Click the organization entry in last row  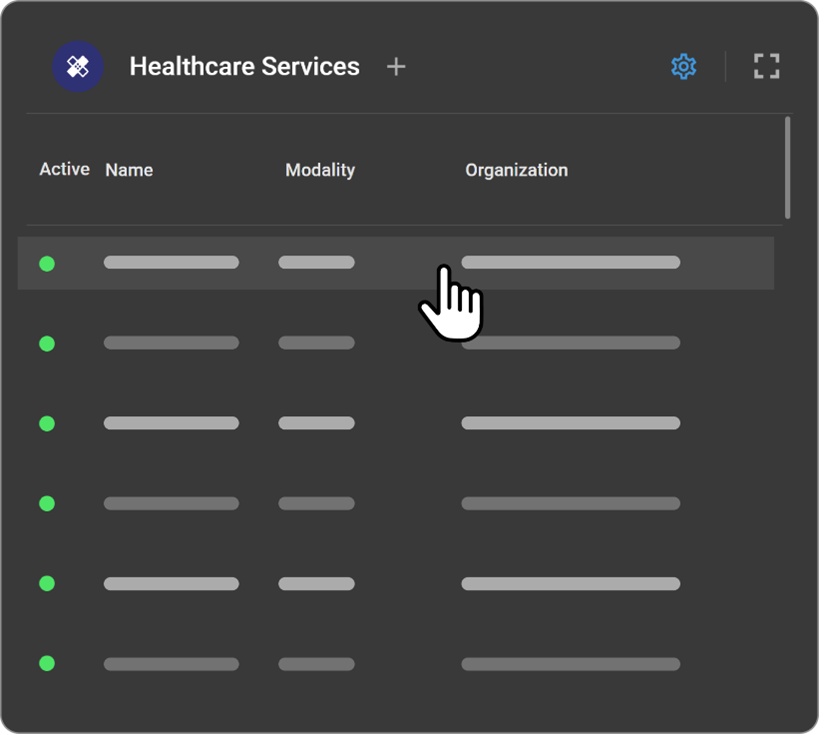coord(570,663)
